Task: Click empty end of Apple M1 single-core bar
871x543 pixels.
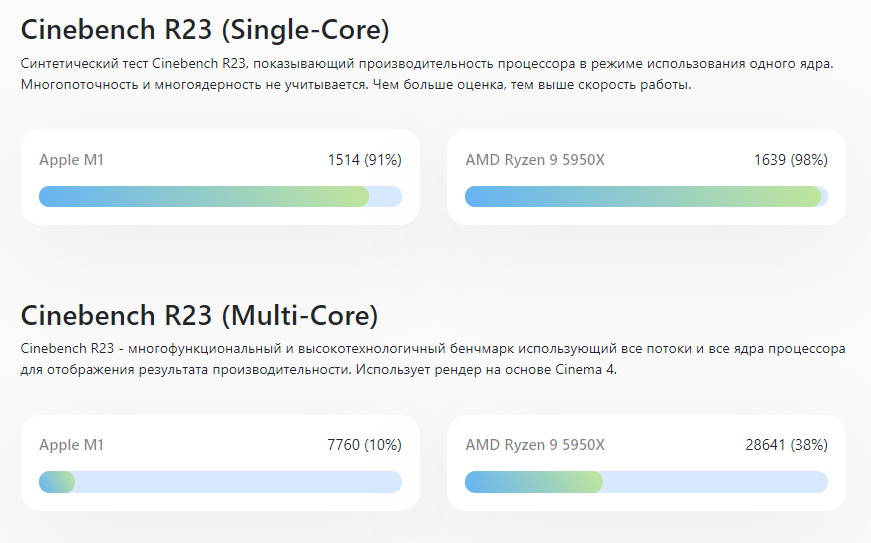Action: point(386,196)
